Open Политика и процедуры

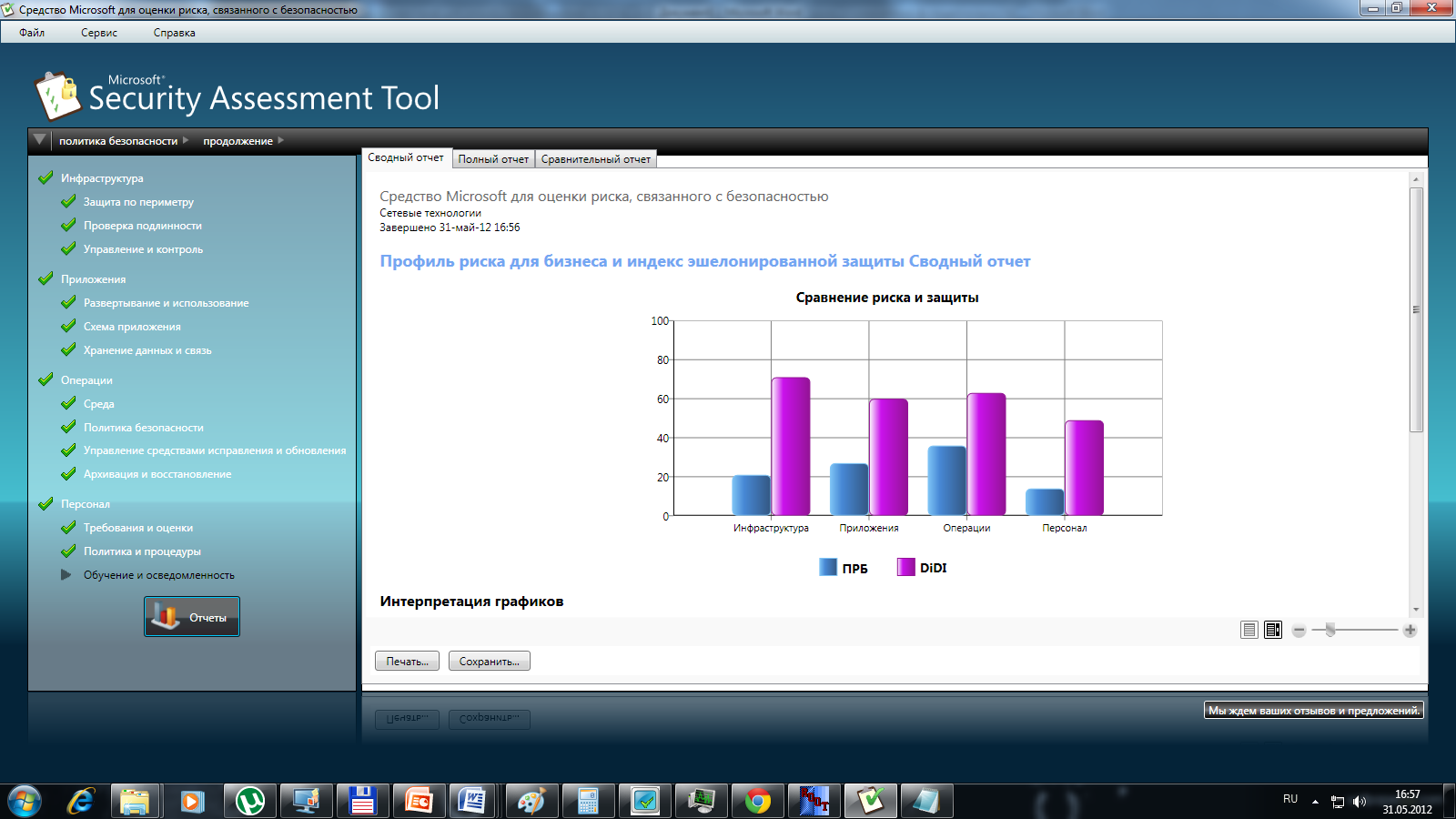tap(142, 551)
